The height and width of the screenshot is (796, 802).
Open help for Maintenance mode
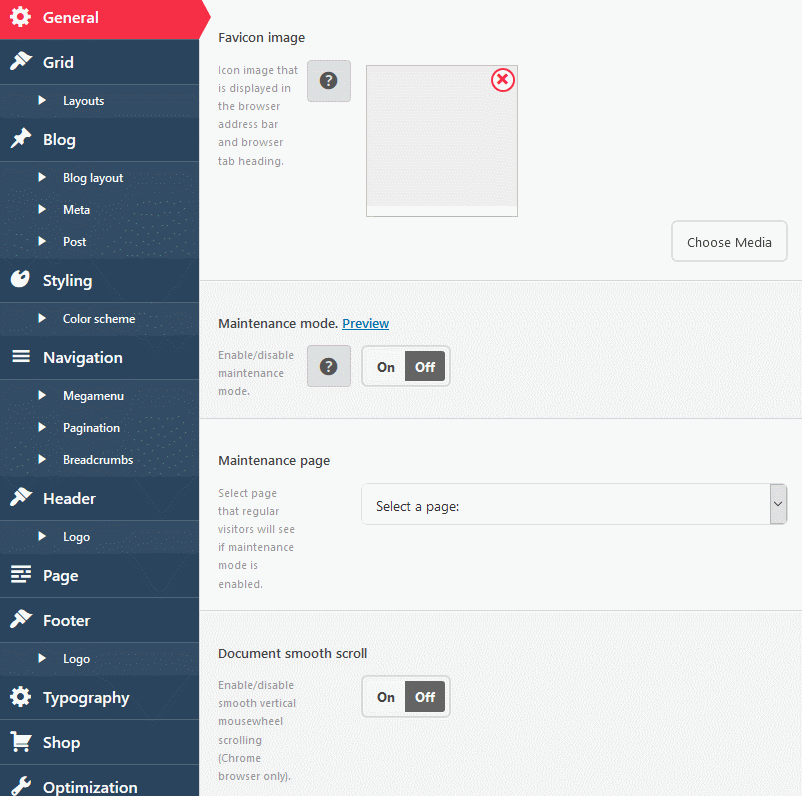328,366
